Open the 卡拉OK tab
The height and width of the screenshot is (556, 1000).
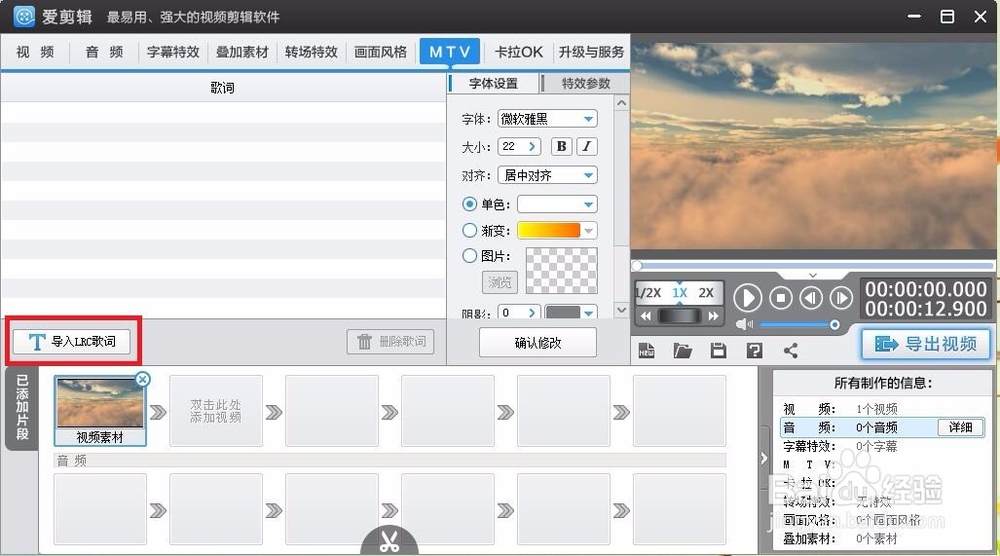pos(518,52)
